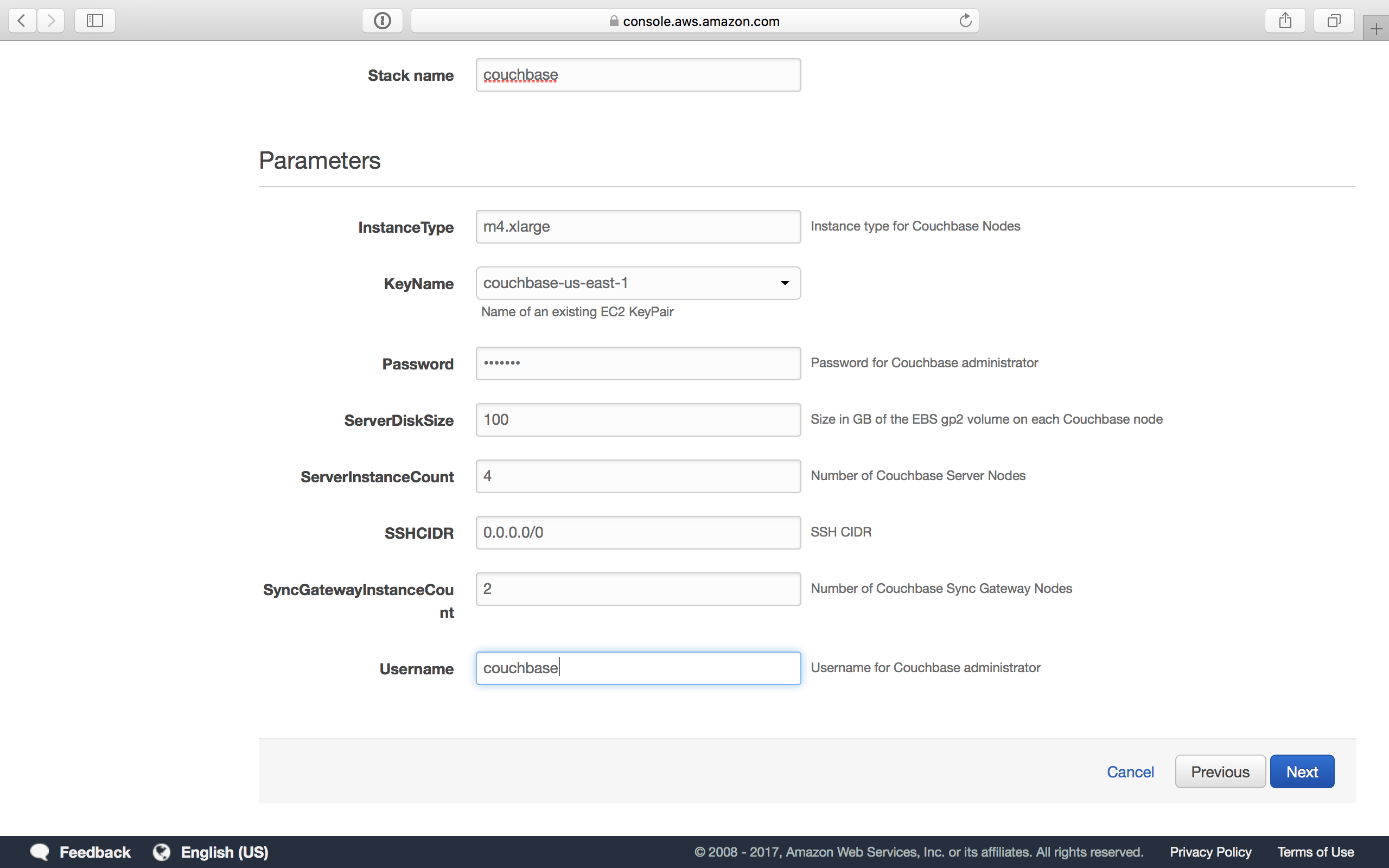Click the KeyName label
Image resolution: width=1389 pixels, height=868 pixels.
[418, 284]
